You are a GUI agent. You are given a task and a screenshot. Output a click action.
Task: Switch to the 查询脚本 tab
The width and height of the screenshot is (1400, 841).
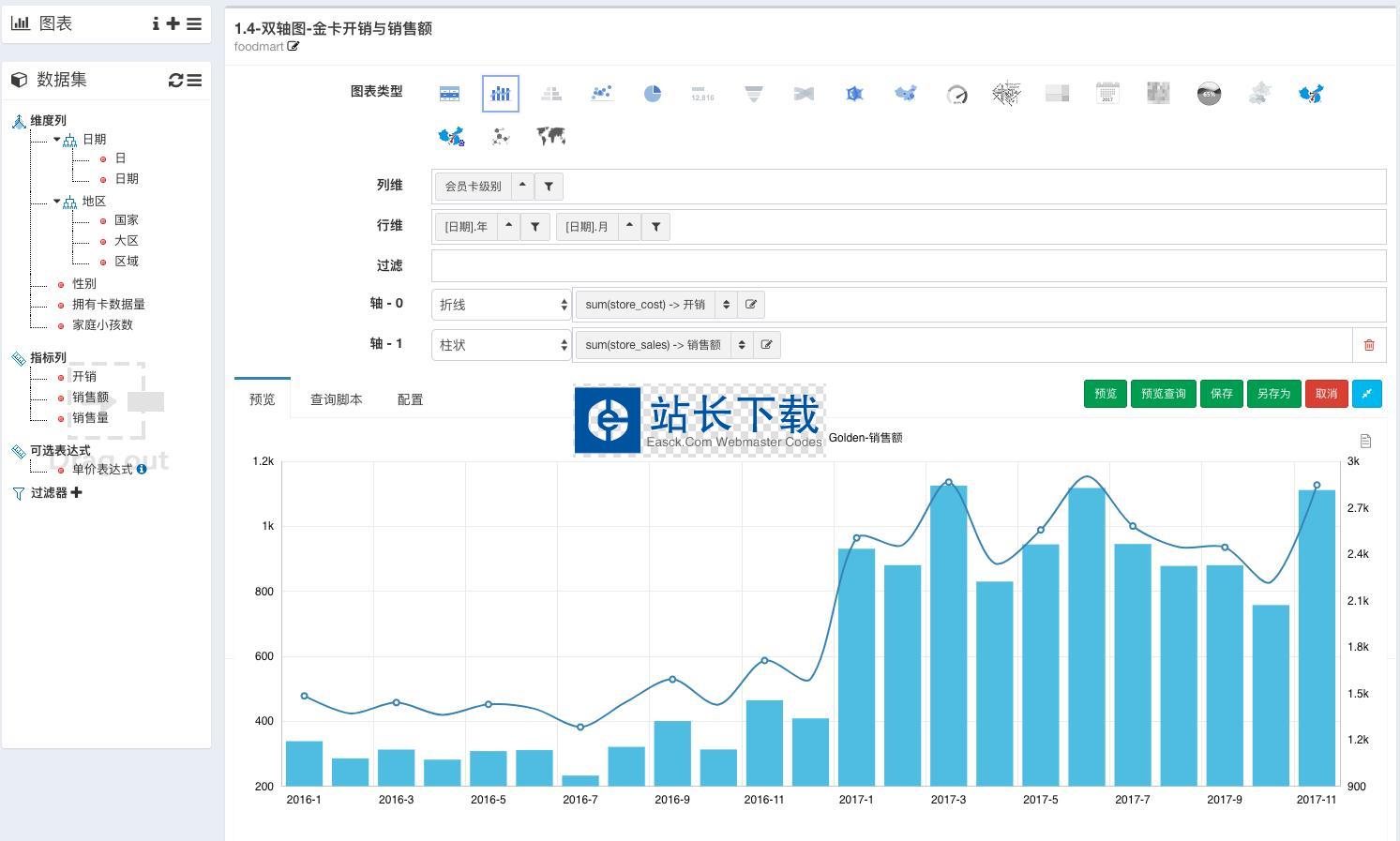pyautogui.click(x=336, y=399)
